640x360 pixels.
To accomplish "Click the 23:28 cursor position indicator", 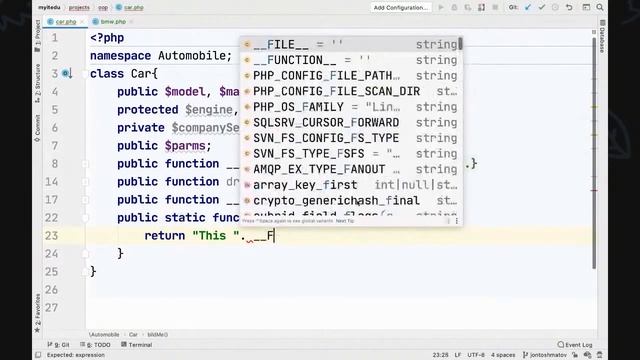I will pyautogui.click(x=440, y=355).
